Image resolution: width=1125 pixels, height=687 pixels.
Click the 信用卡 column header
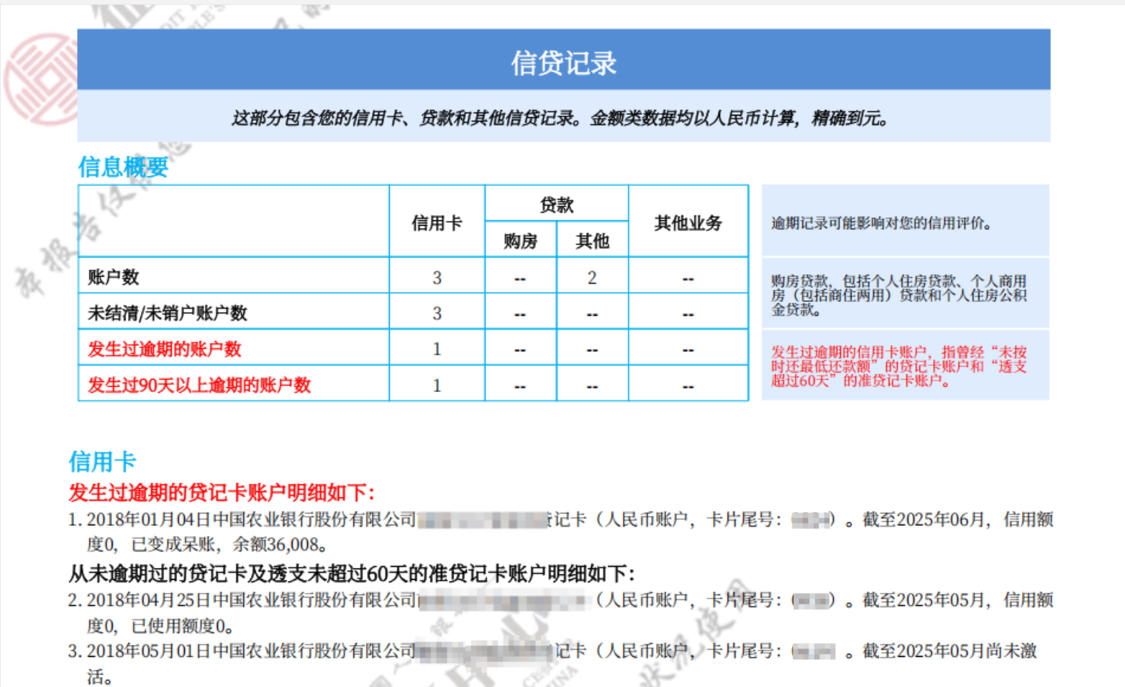tap(437, 223)
